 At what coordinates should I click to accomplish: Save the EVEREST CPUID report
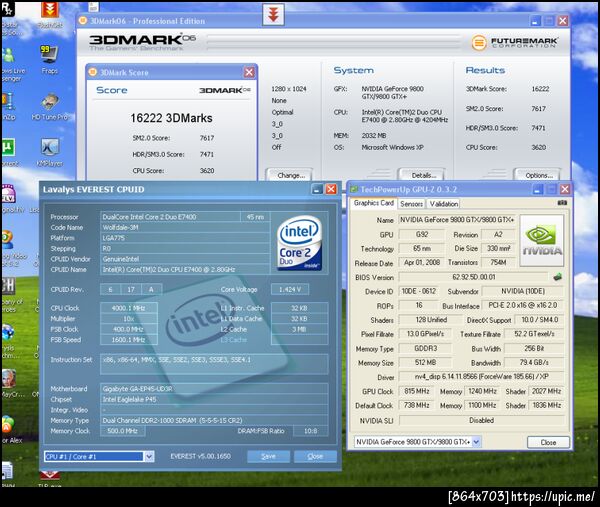[x=268, y=456]
